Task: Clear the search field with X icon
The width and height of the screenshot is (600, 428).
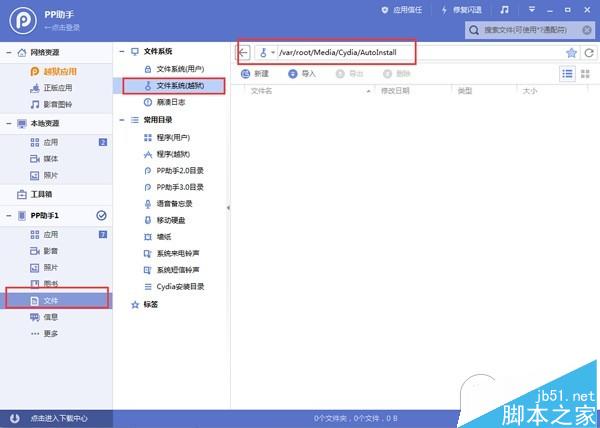Action: tap(587, 30)
